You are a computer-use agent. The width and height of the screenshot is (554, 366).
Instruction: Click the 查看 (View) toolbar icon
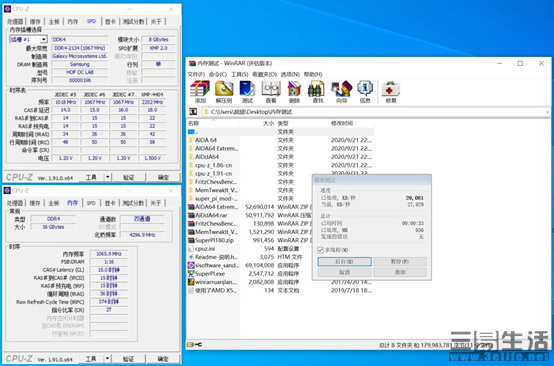271,88
